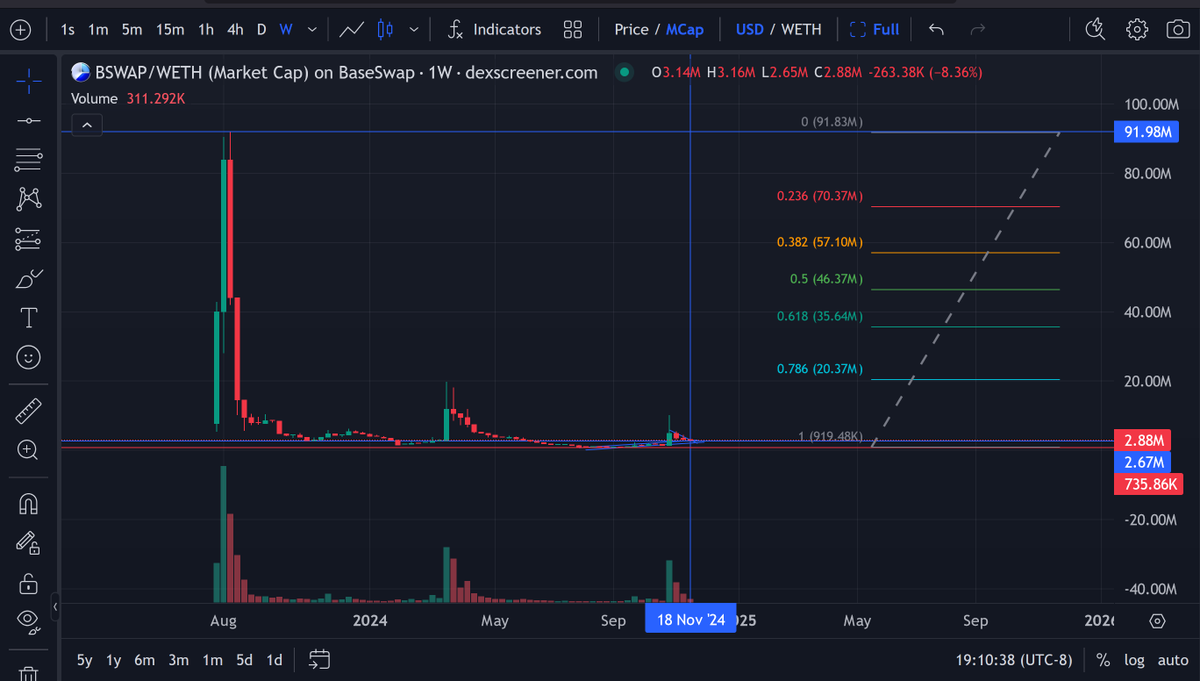Toggle lock all drawings

click(29, 582)
